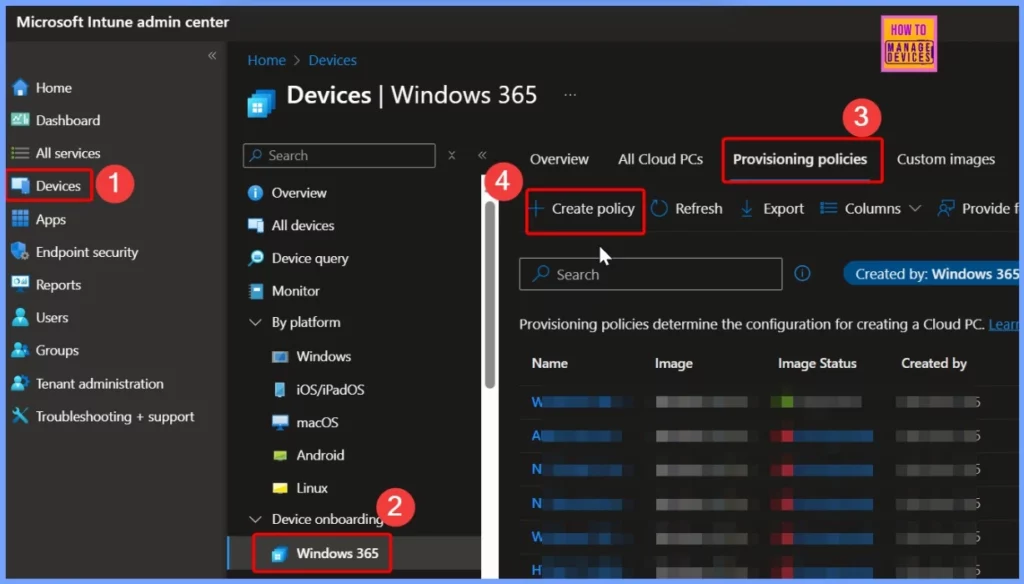Open the ellipsis menu beside page title

point(570,95)
